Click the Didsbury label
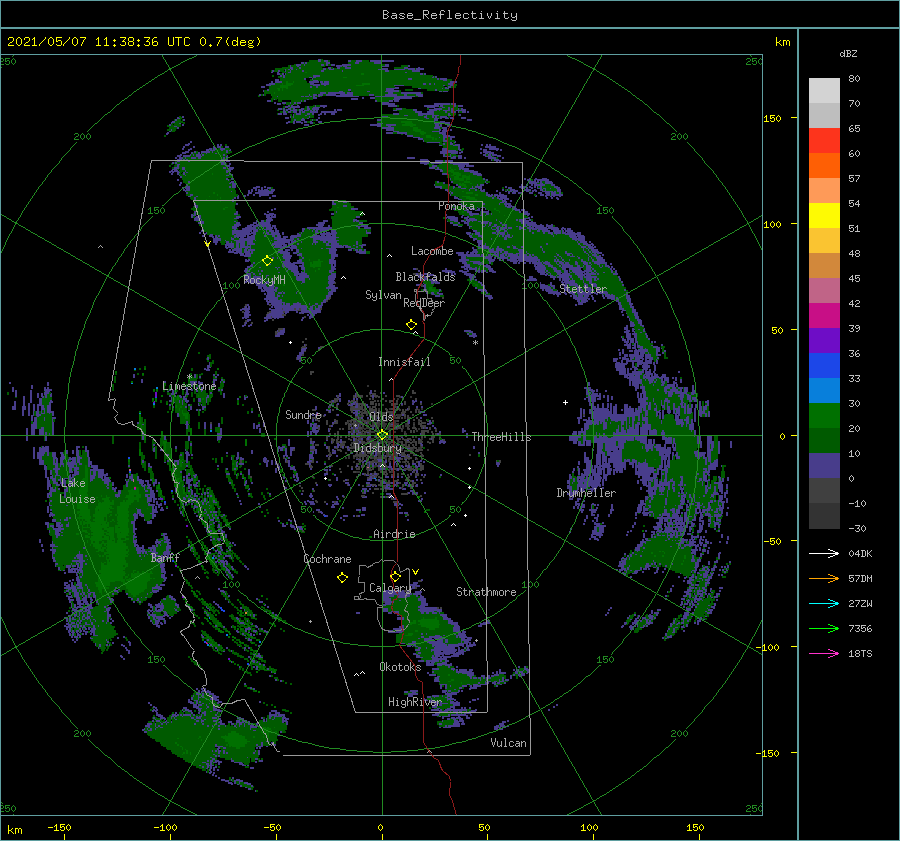 pyautogui.click(x=378, y=448)
